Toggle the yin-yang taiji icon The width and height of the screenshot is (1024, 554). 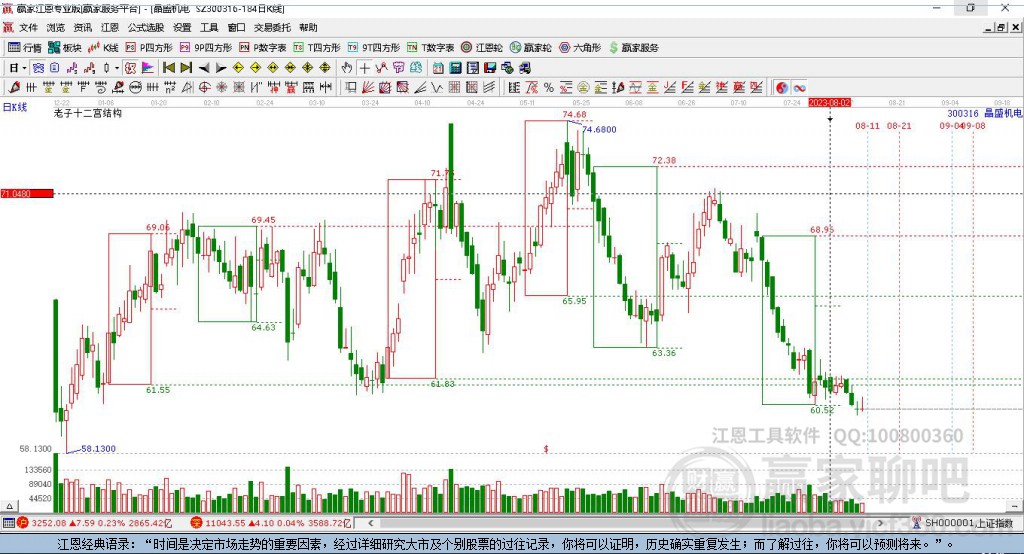pos(782,88)
